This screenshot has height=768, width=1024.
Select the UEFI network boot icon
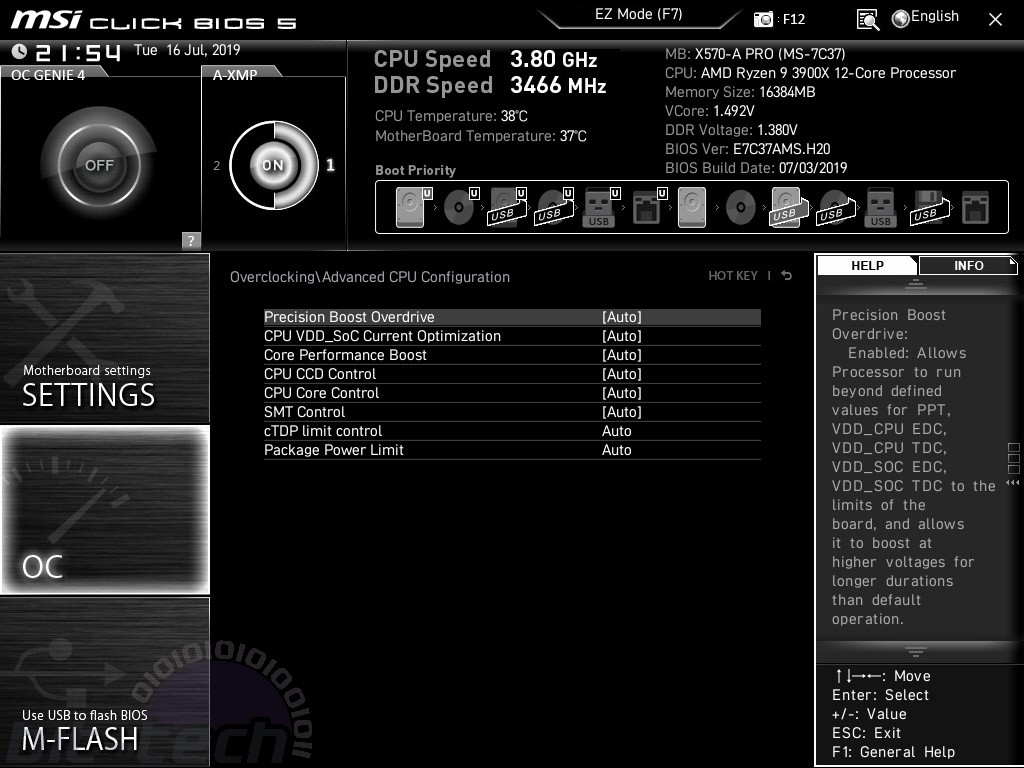(x=649, y=207)
